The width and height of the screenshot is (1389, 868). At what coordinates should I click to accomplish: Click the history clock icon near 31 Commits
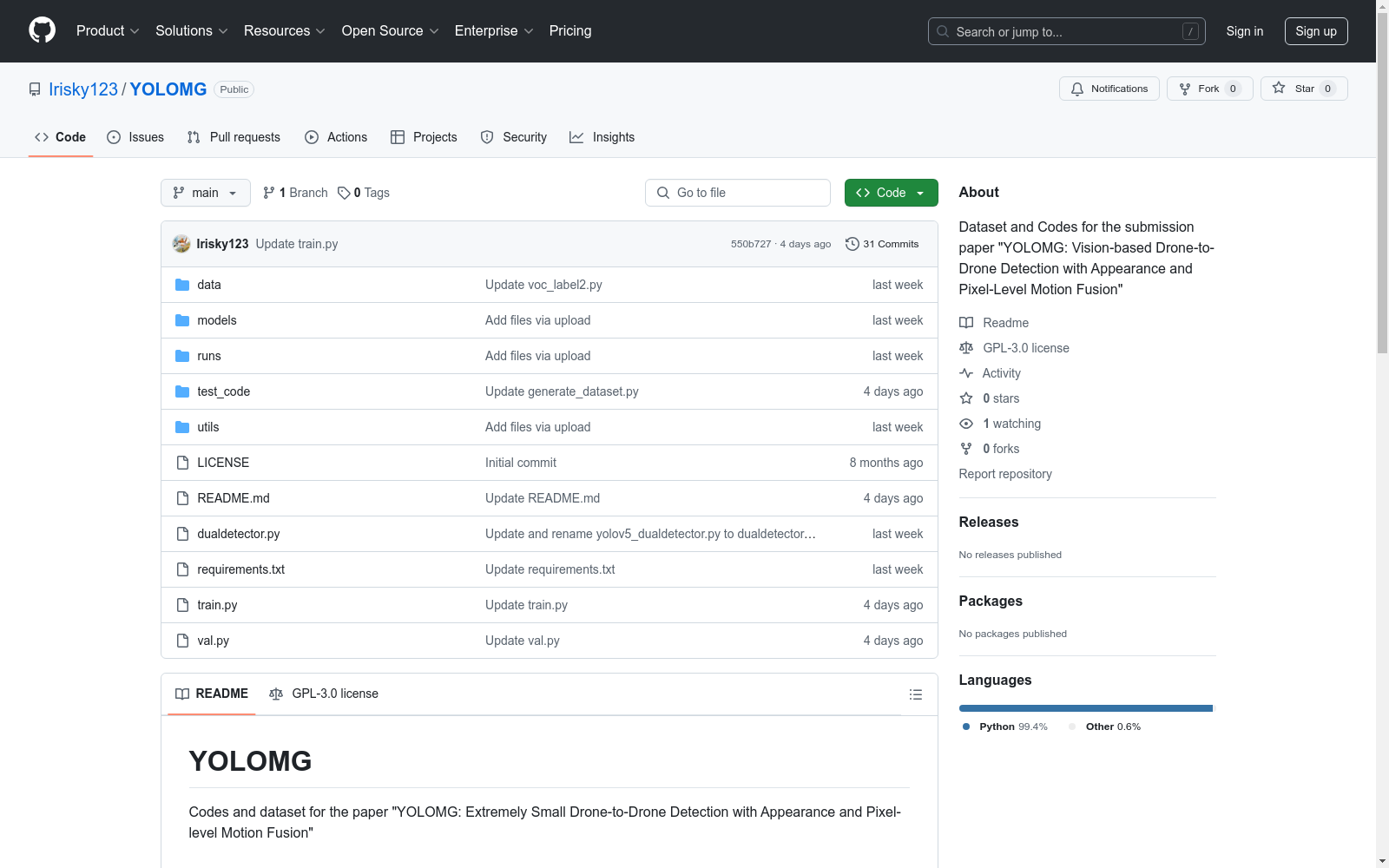coord(852,244)
